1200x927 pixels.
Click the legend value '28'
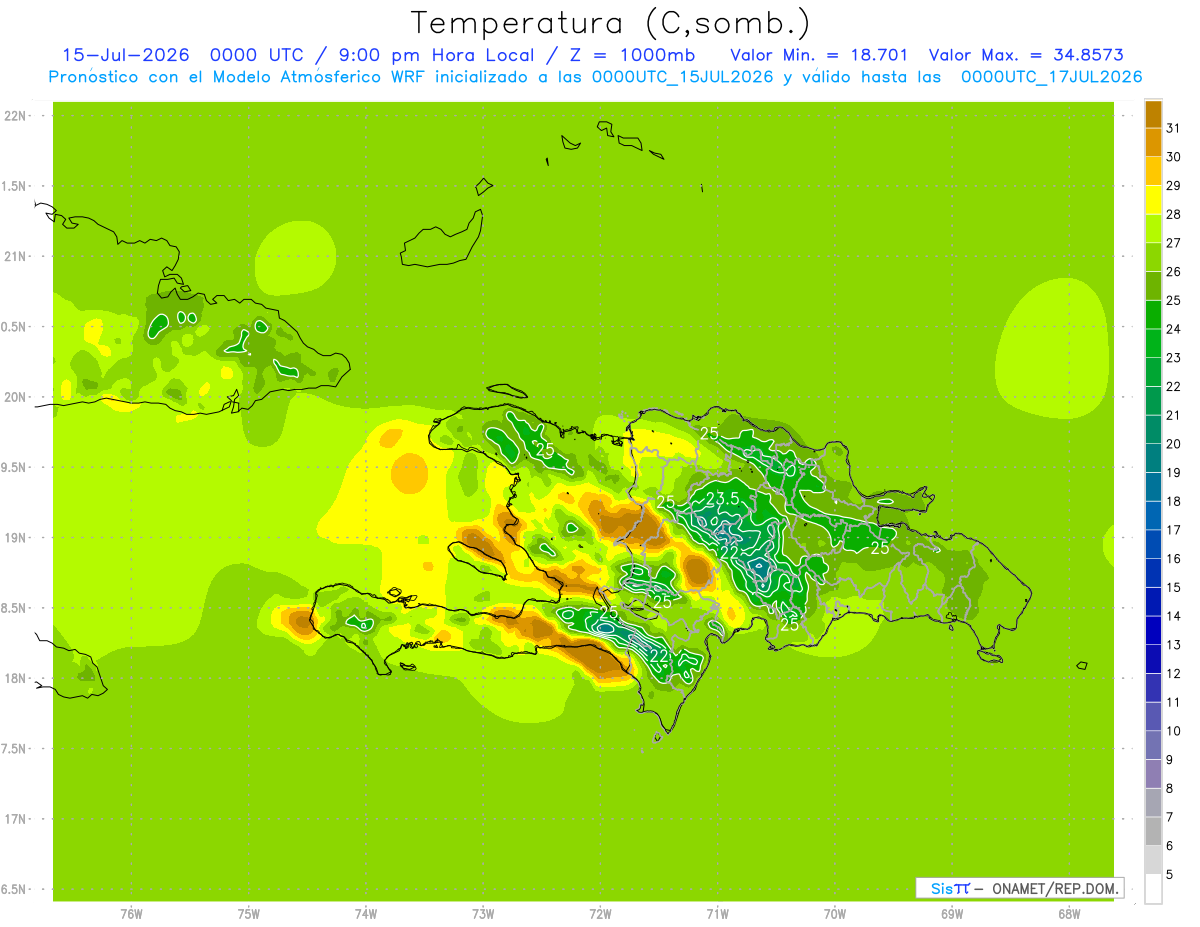pos(1173,214)
